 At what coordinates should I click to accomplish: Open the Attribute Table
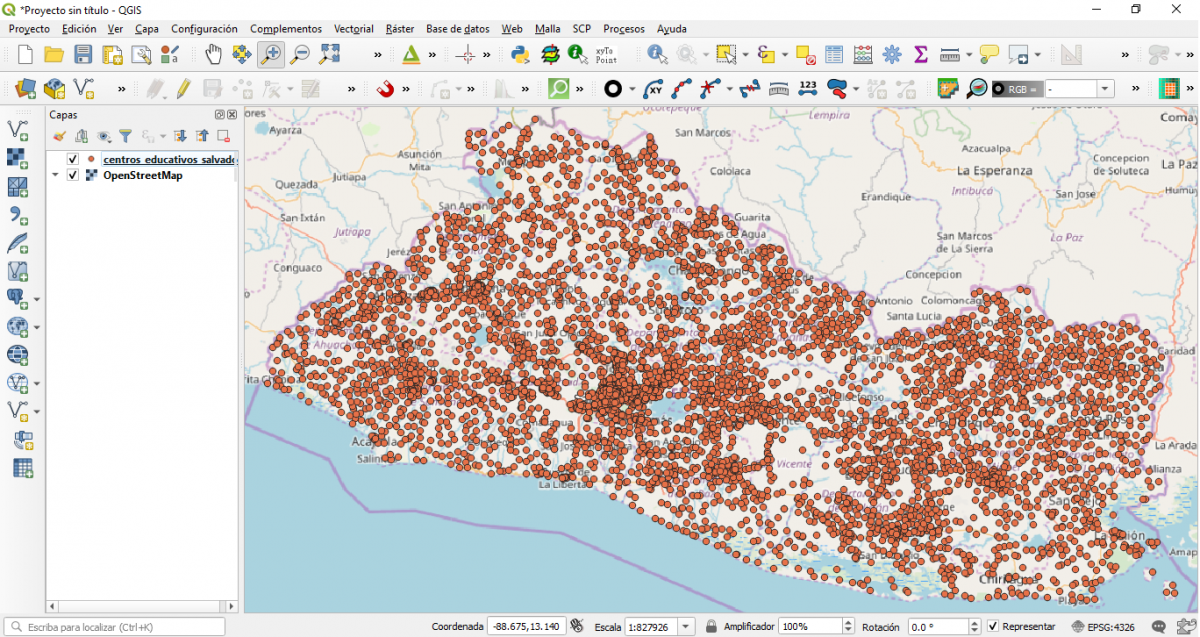[x=833, y=54]
